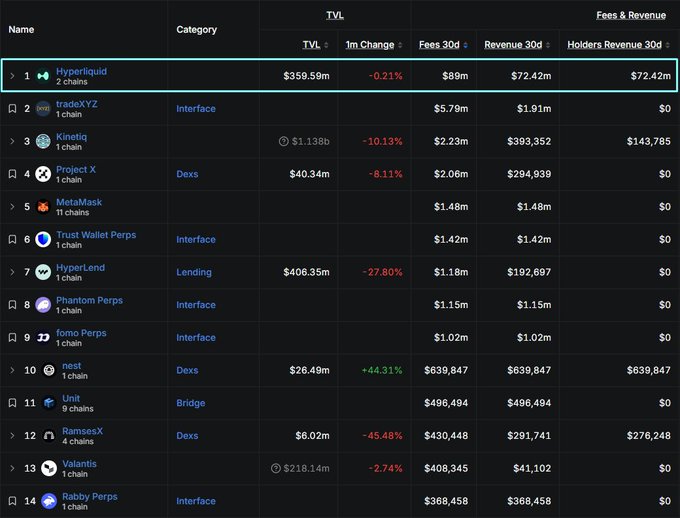Click the Kinetiq protocol logo

click(x=43, y=141)
